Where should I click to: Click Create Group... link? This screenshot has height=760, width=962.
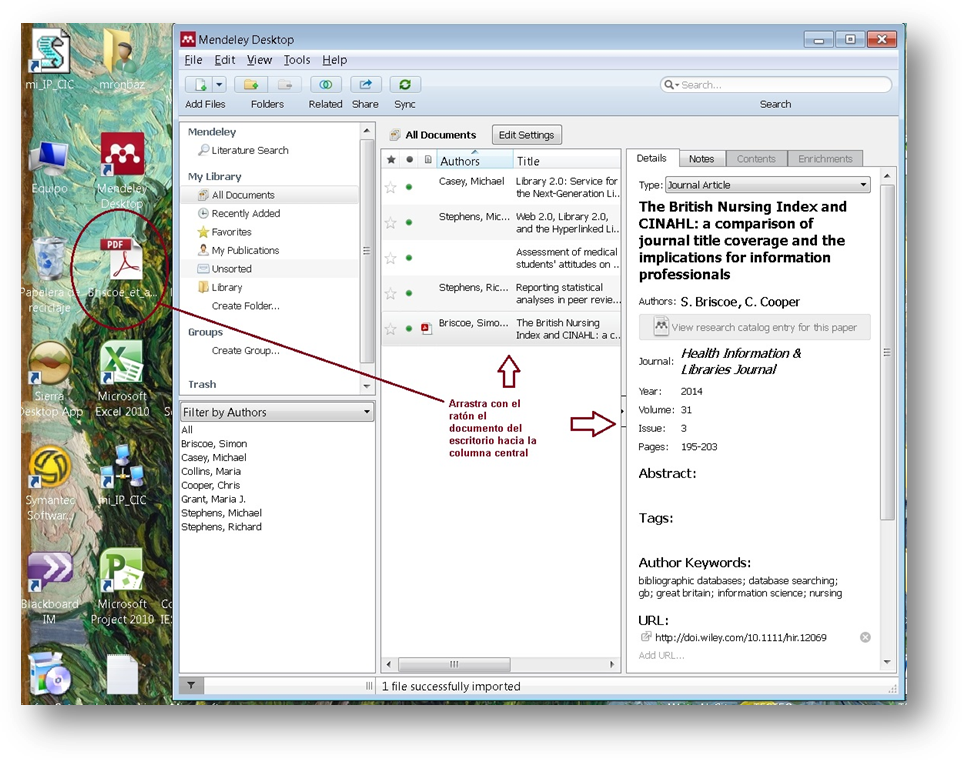pyautogui.click(x=245, y=350)
